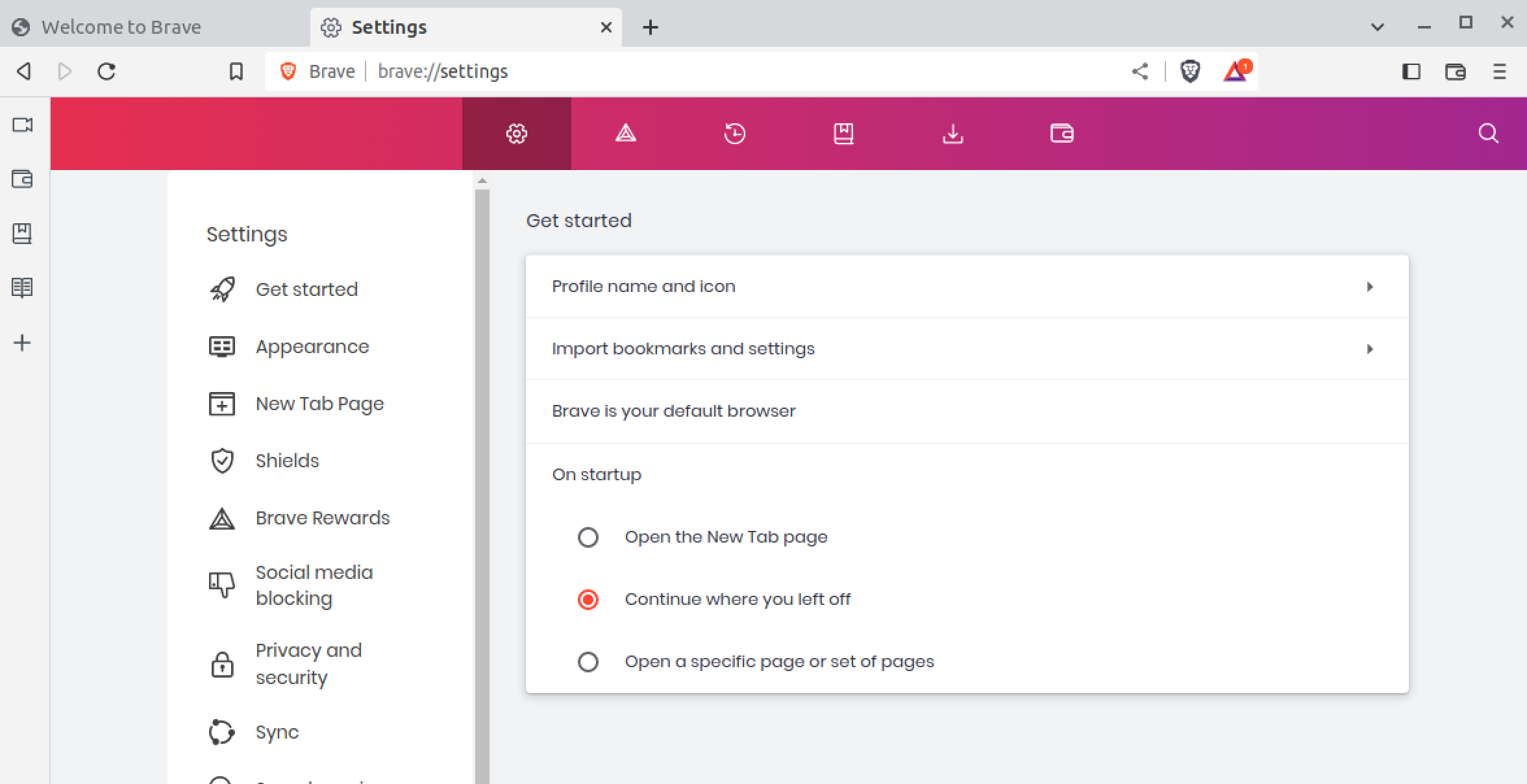Click the Profile name and icon text
The image size is (1527, 784).
[x=643, y=287]
